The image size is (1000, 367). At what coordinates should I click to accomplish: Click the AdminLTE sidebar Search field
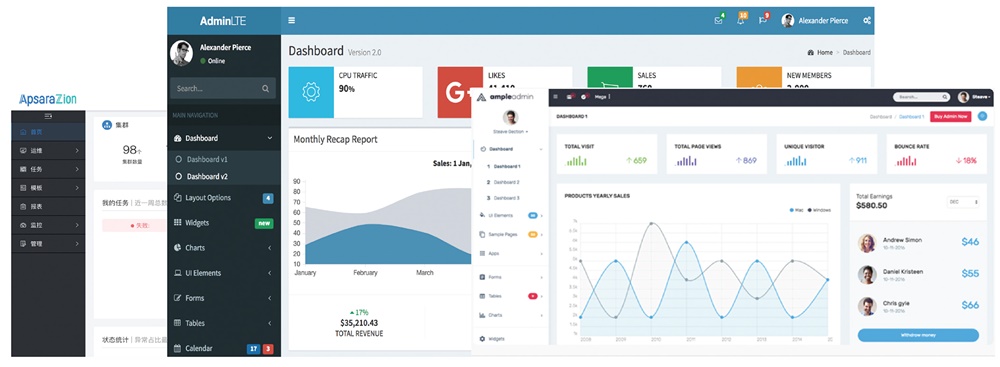pos(223,89)
